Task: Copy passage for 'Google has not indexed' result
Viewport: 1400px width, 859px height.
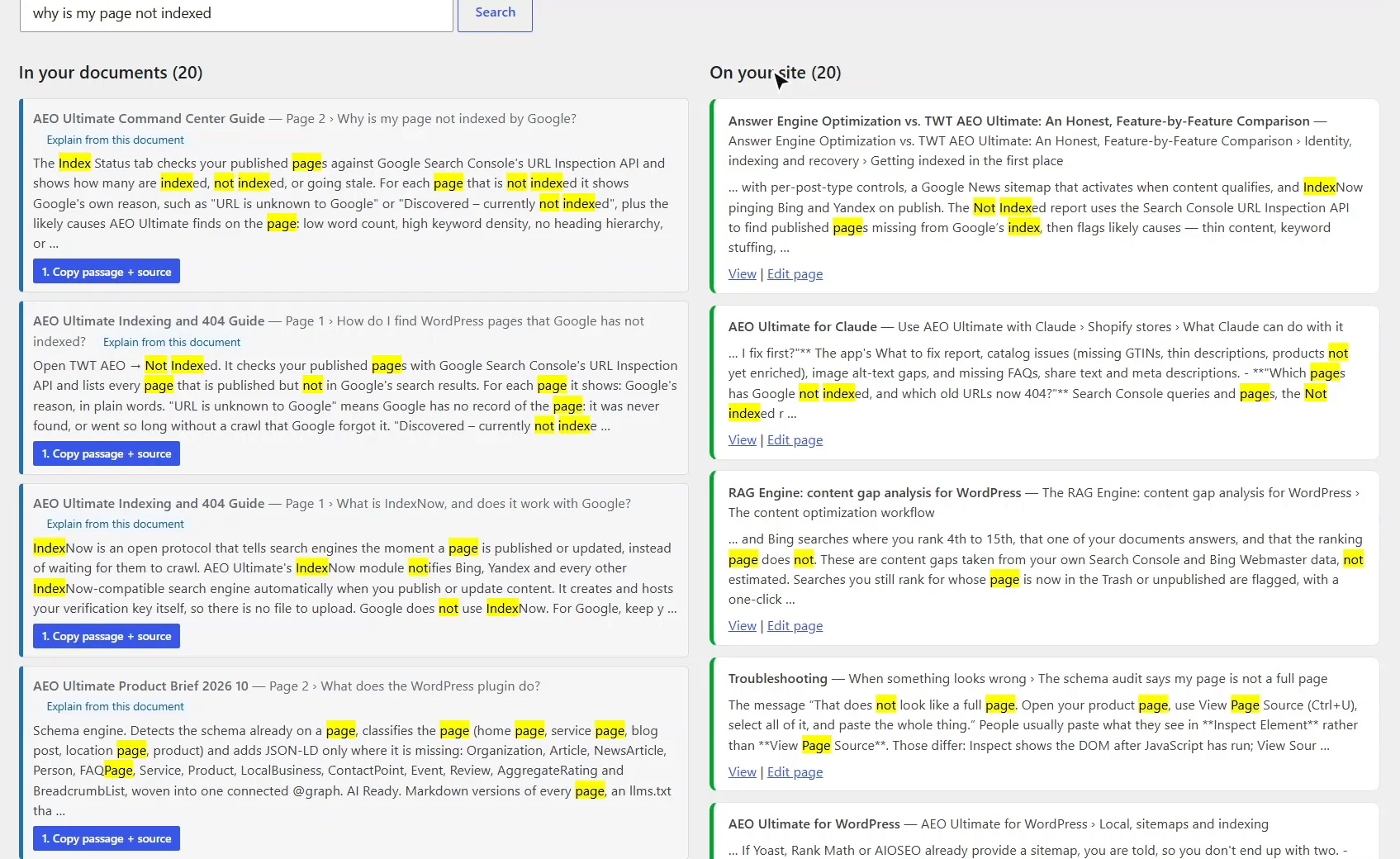Action: 107,453
